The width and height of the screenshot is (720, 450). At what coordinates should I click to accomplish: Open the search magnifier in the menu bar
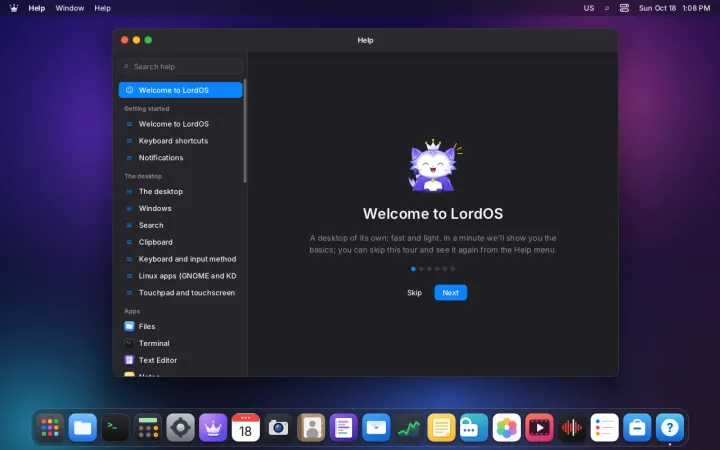pos(607,8)
